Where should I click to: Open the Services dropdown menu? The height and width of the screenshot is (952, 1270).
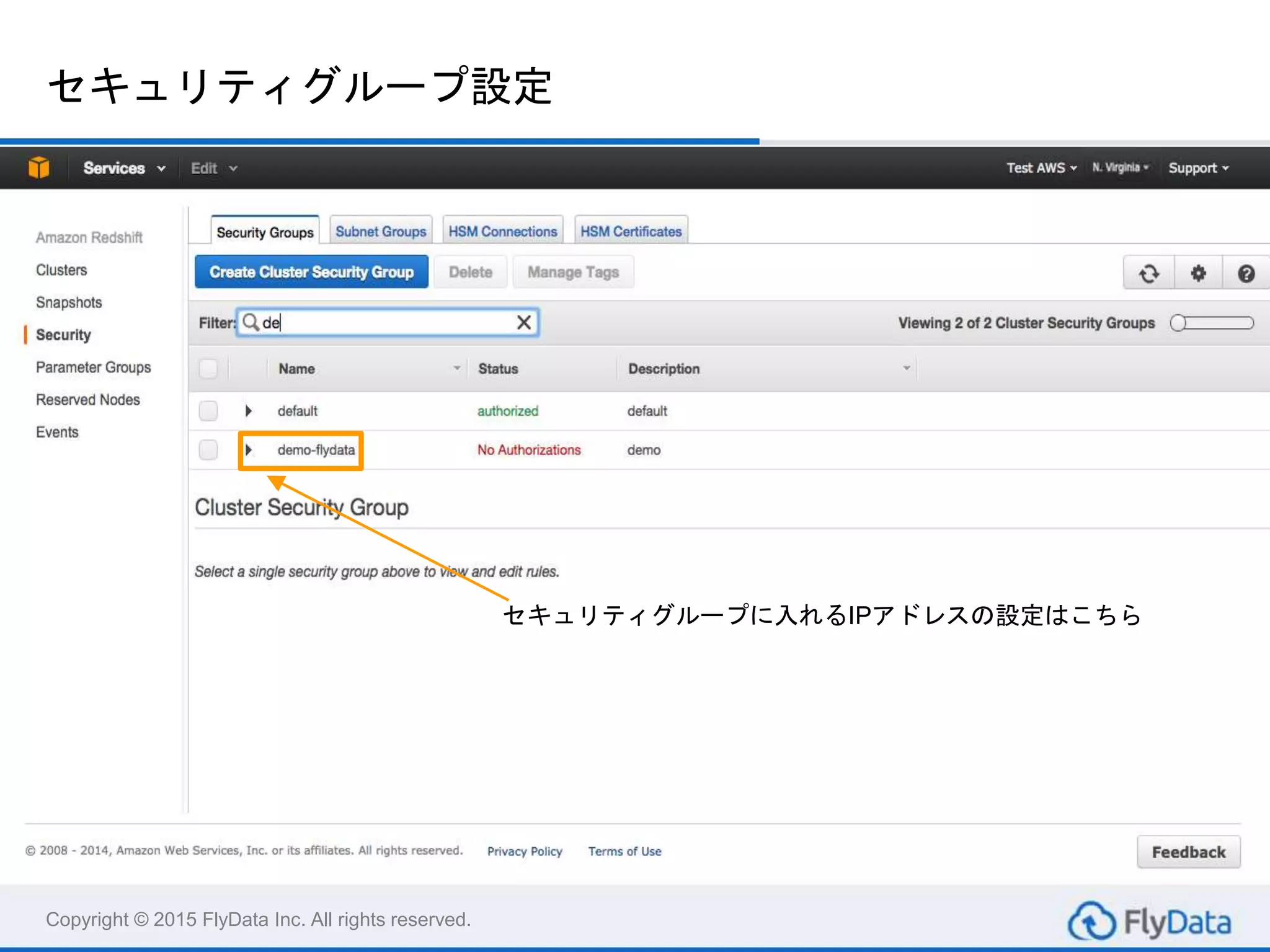click(125, 169)
